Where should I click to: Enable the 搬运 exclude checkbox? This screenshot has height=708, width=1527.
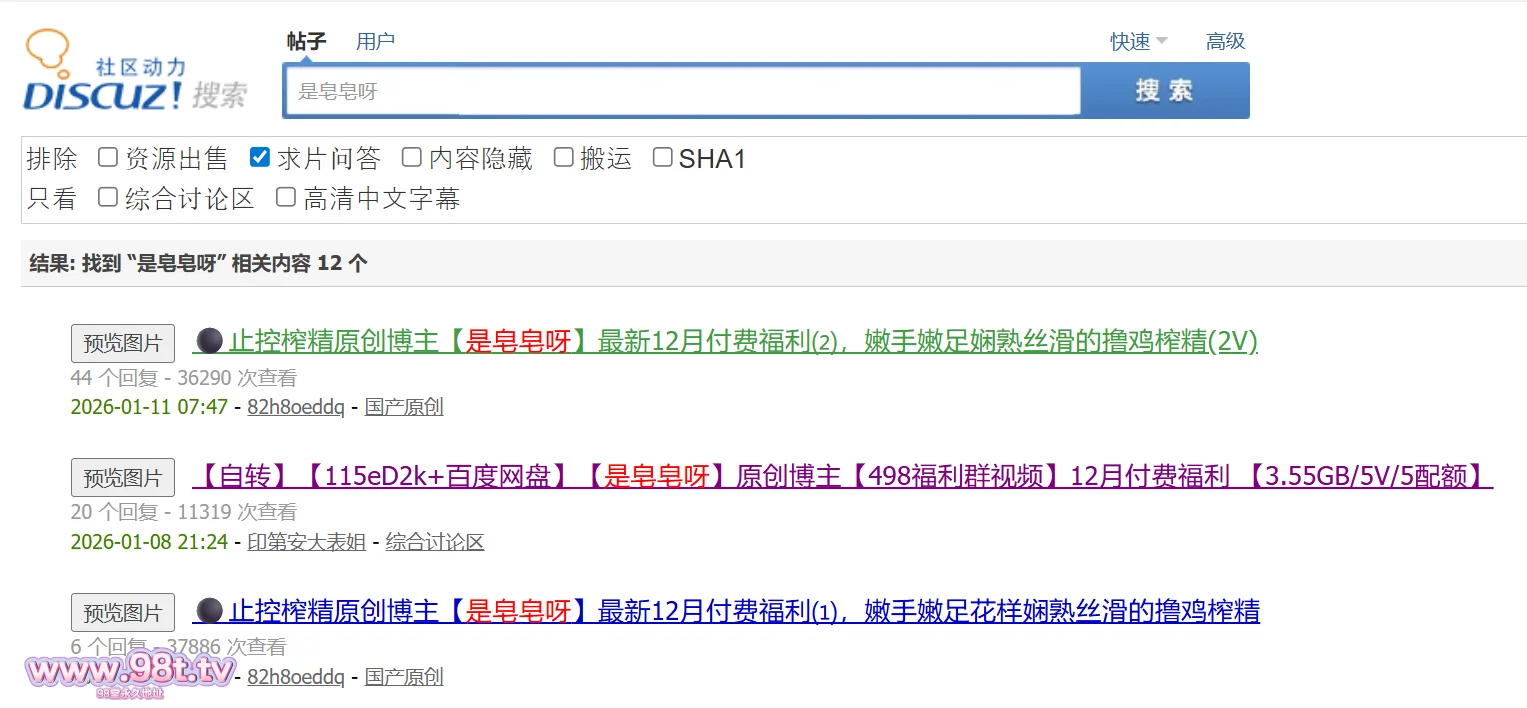point(564,158)
